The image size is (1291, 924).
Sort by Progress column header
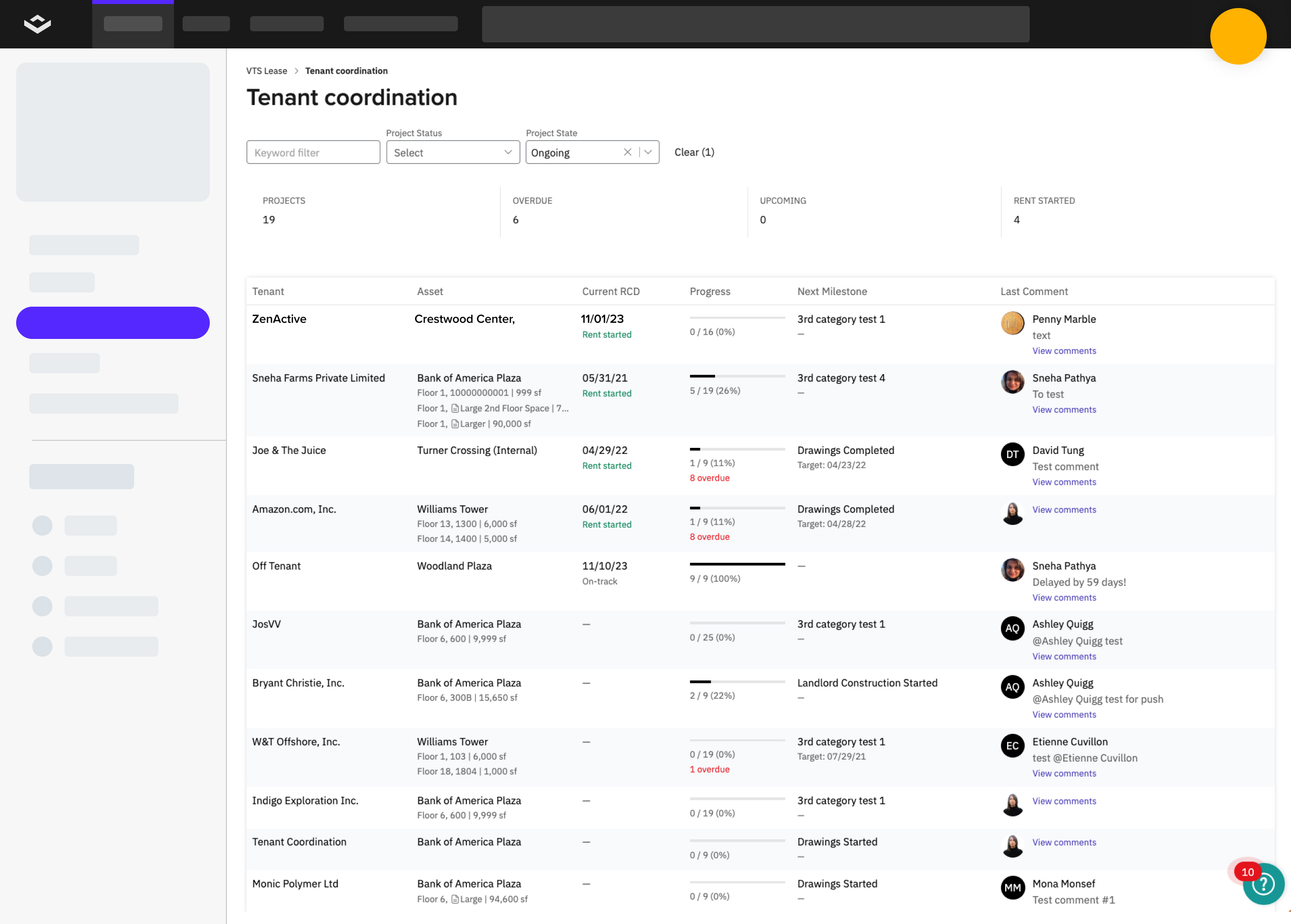point(710,292)
